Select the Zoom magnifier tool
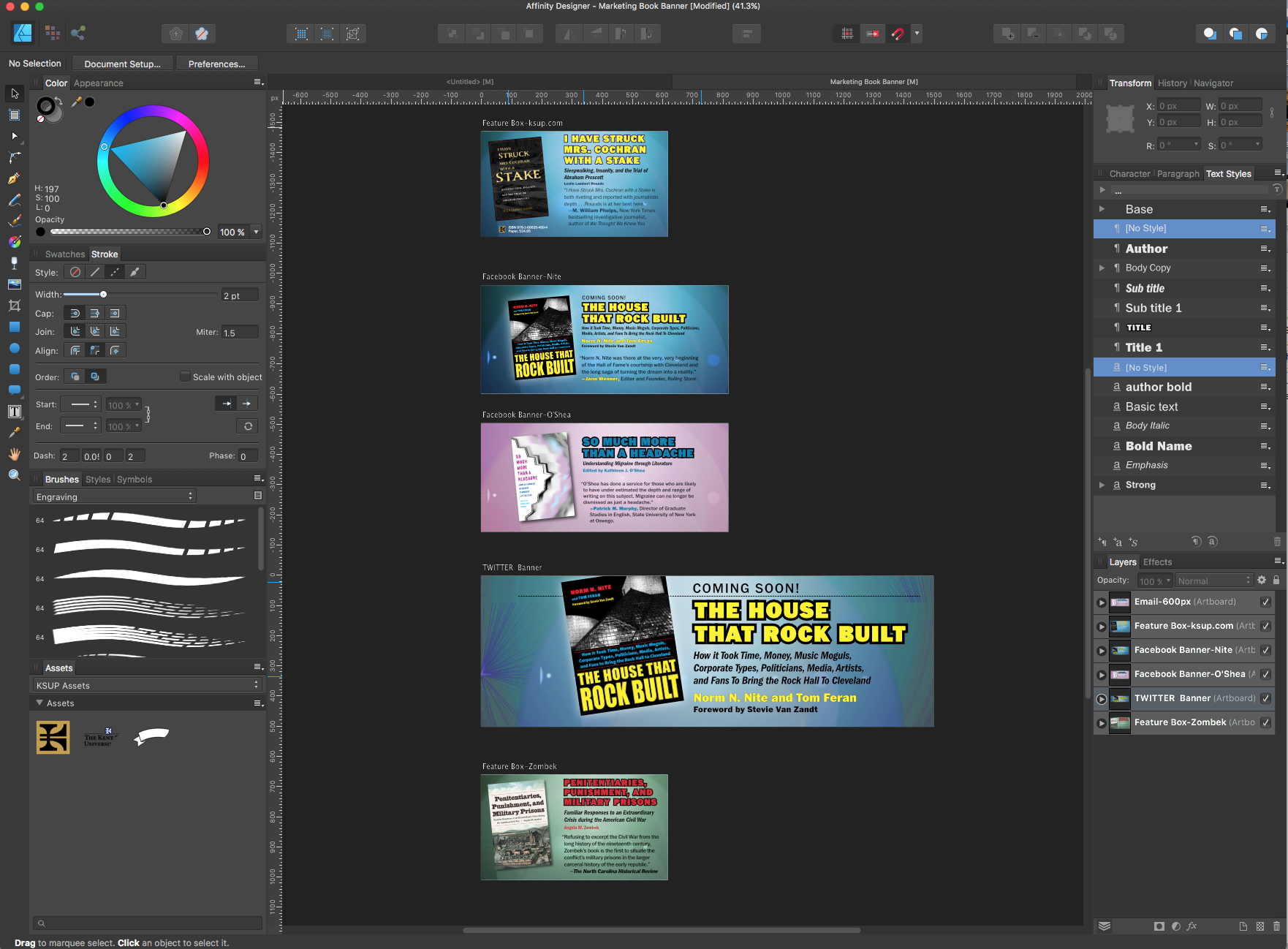1288x949 pixels. [x=15, y=475]
